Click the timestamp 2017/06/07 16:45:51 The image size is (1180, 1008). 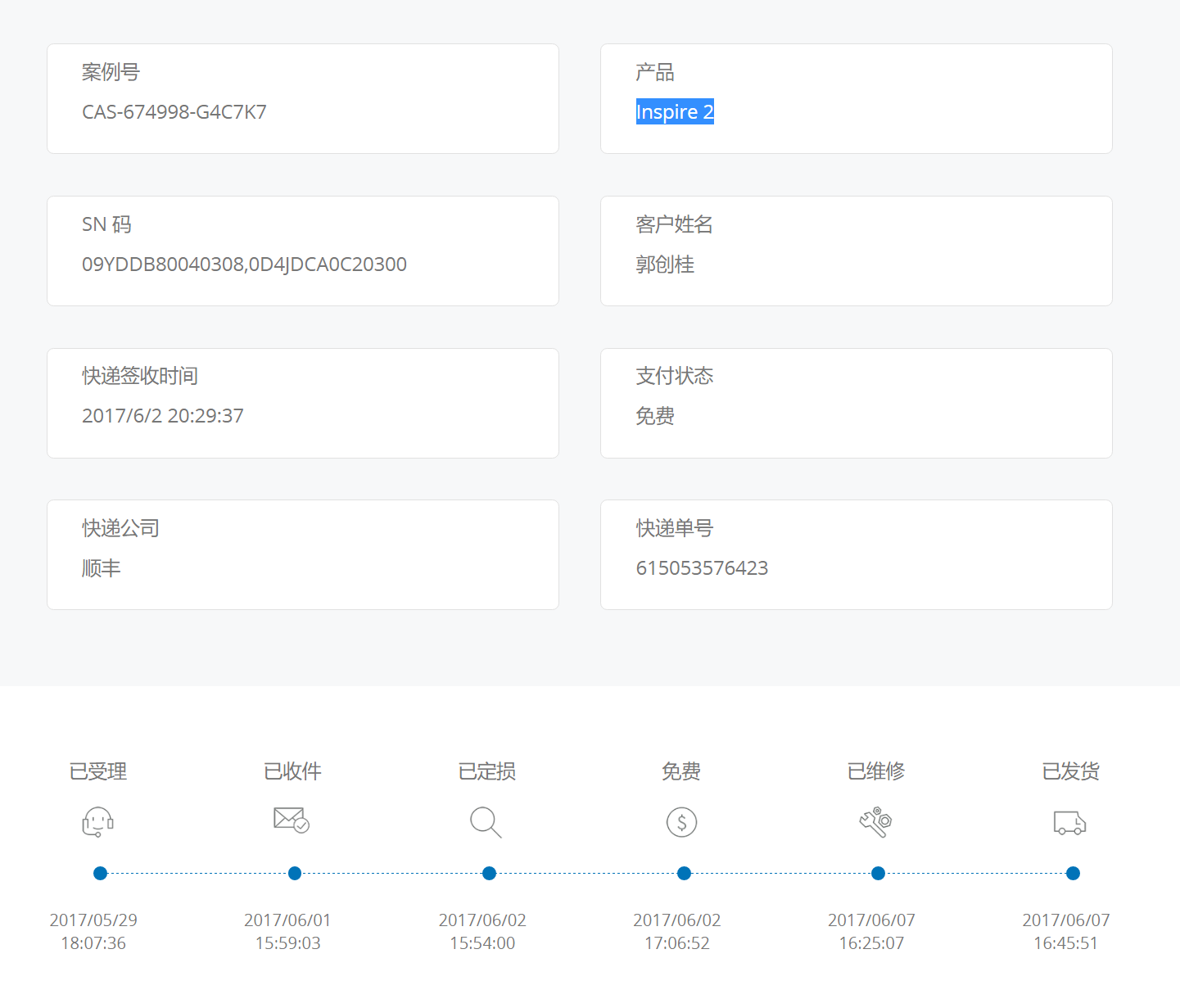tap(1066, 932)
